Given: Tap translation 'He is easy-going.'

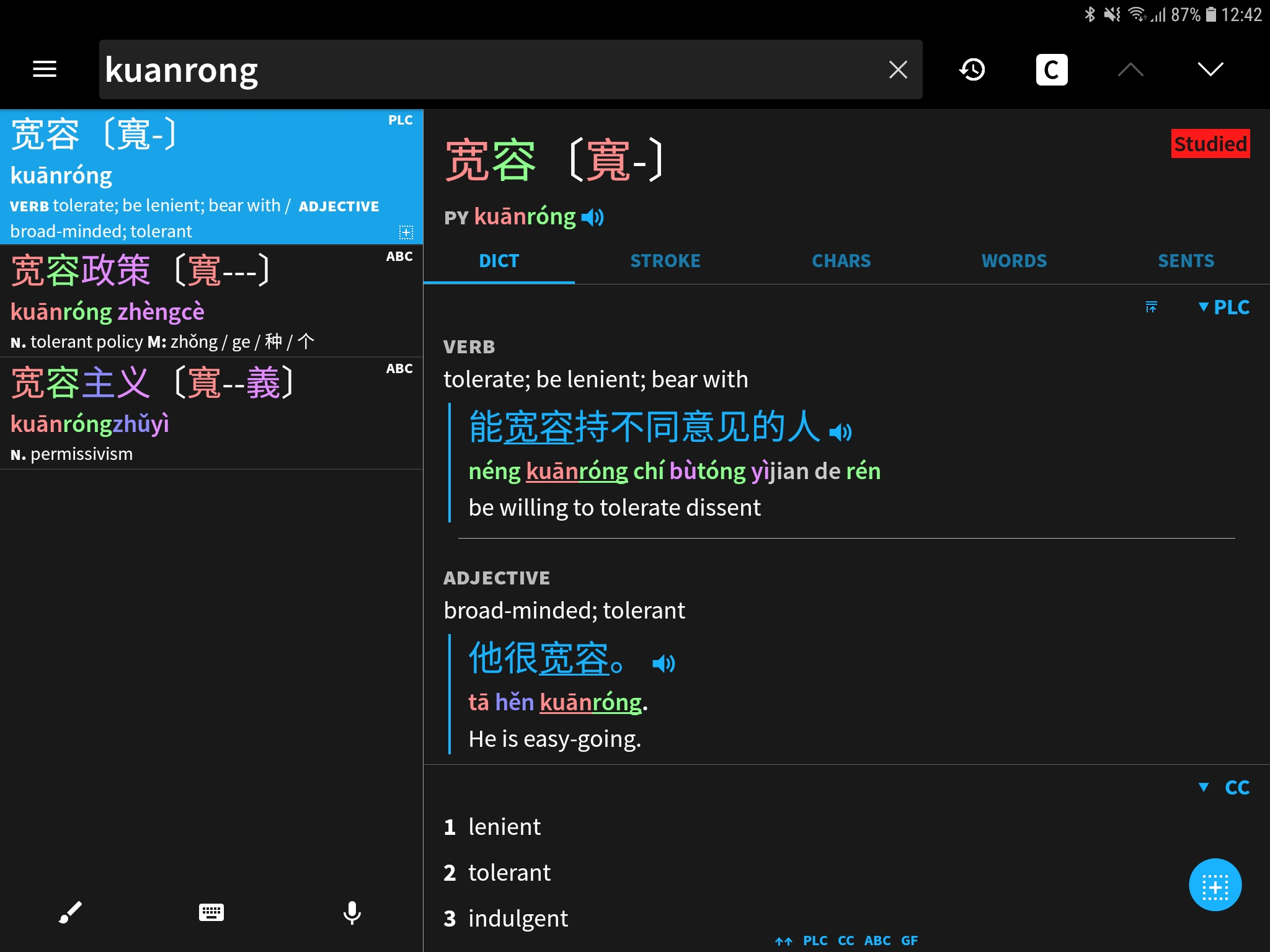Looking at the screenshot, I should tap(555, 739).
